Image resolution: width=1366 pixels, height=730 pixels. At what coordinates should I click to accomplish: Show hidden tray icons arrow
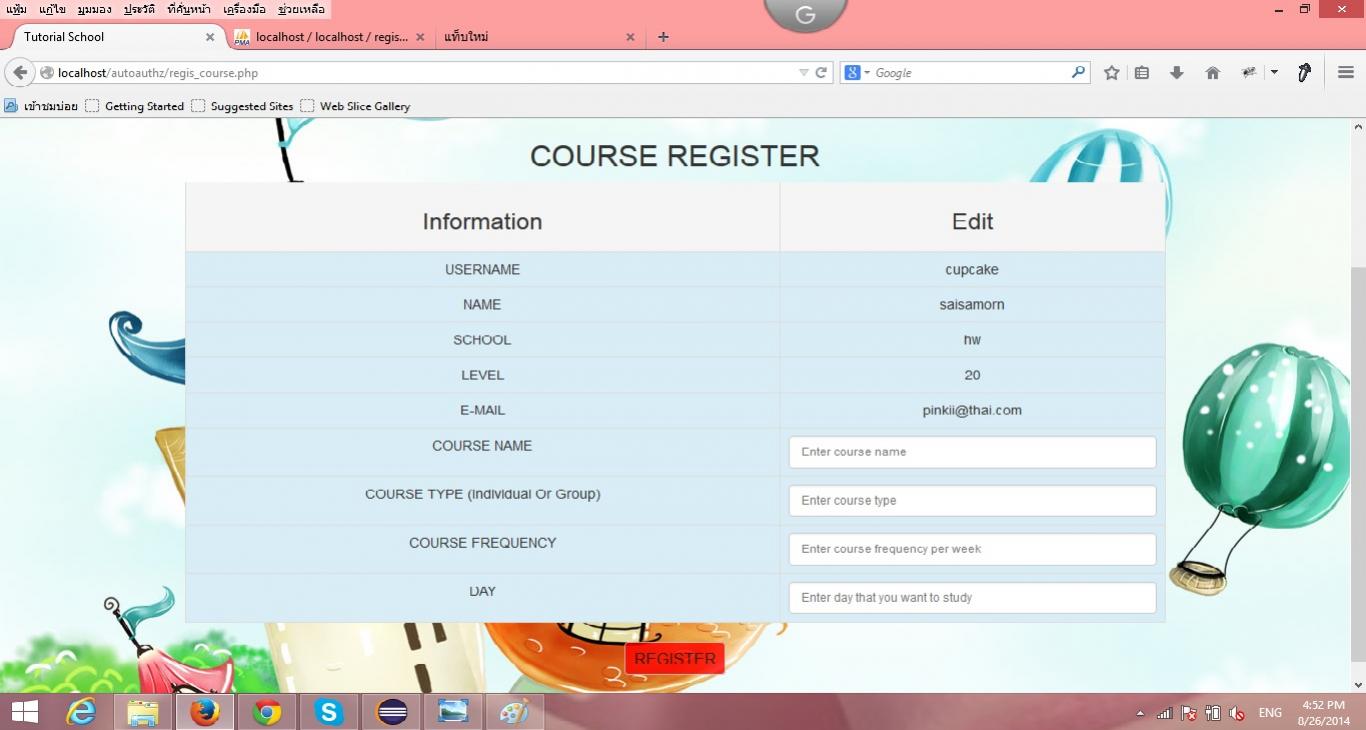click(x=1140, y=713)
